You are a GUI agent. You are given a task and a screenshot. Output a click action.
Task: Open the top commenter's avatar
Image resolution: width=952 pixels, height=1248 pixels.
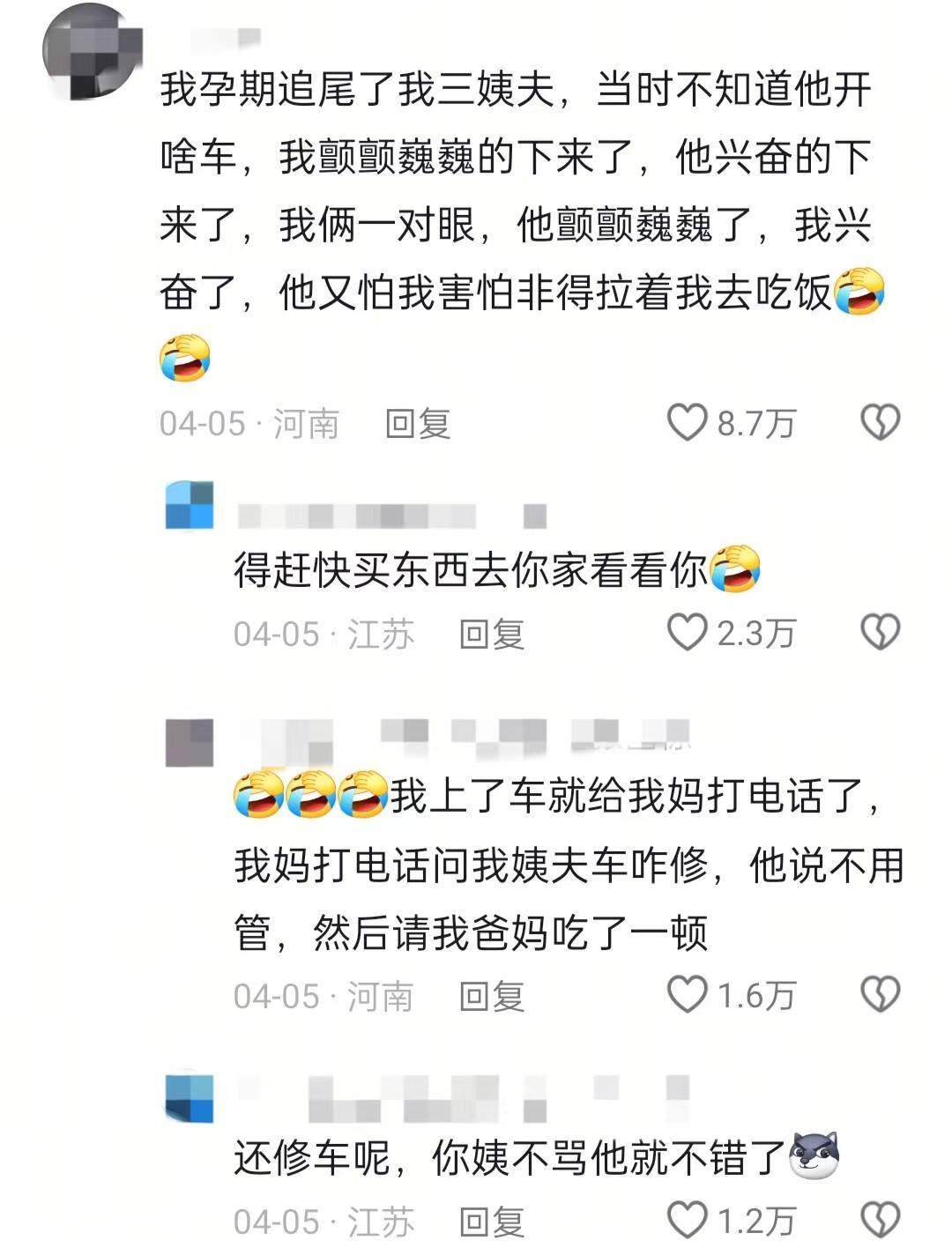coord(93,52)
